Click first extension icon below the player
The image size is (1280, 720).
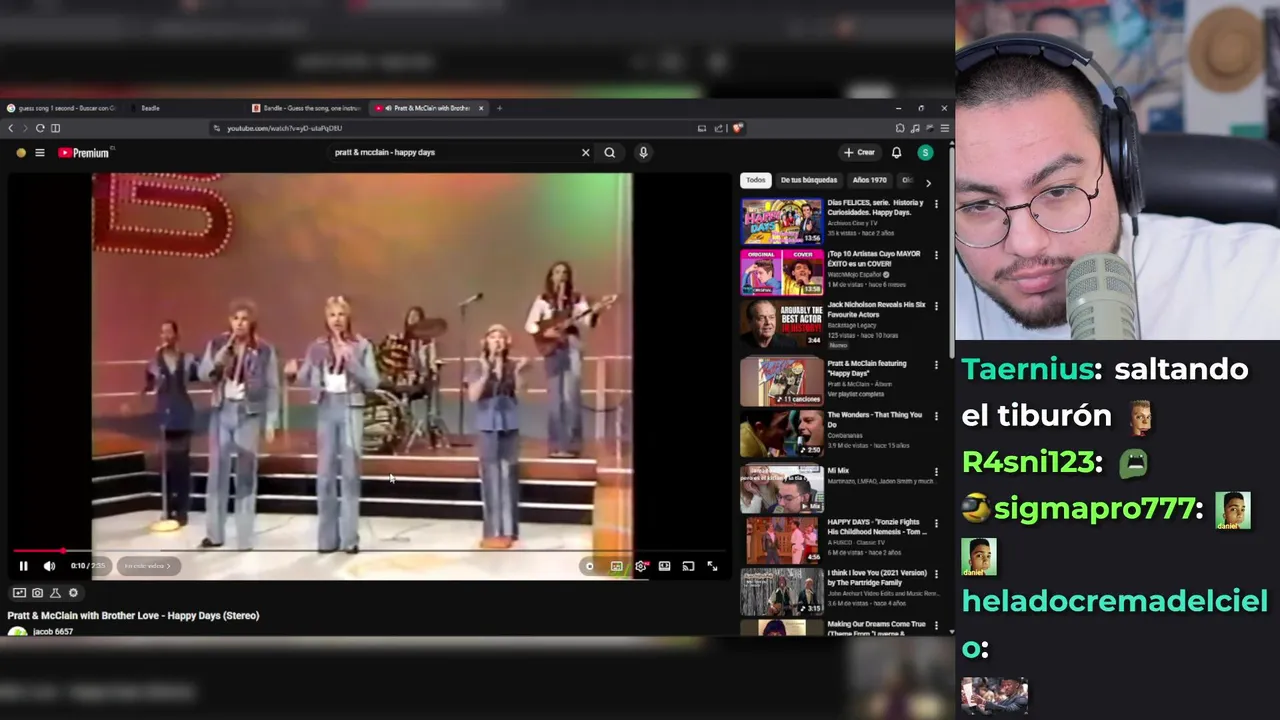pos(19,593)
